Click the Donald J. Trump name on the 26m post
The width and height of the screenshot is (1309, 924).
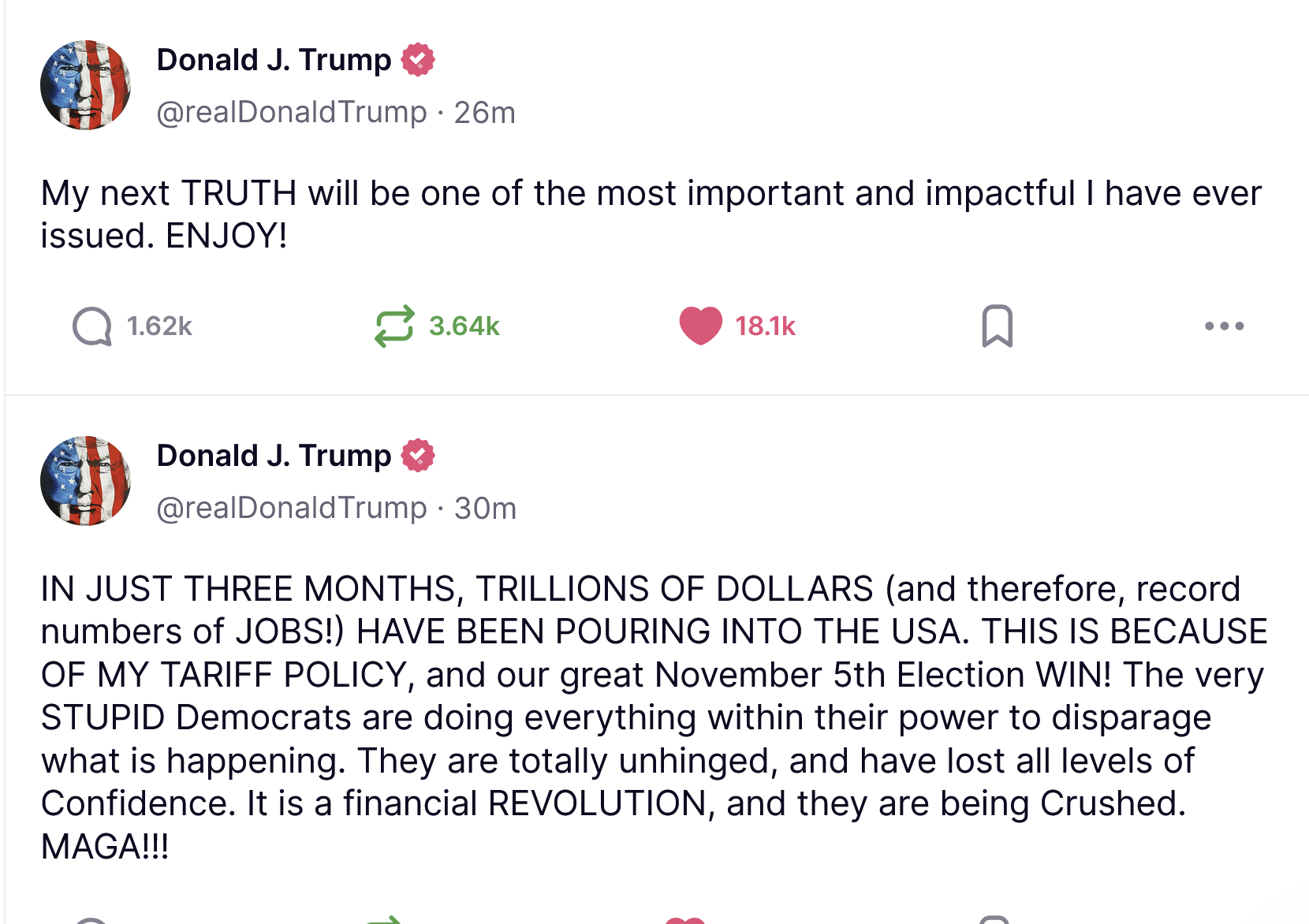tap(274, 60)
